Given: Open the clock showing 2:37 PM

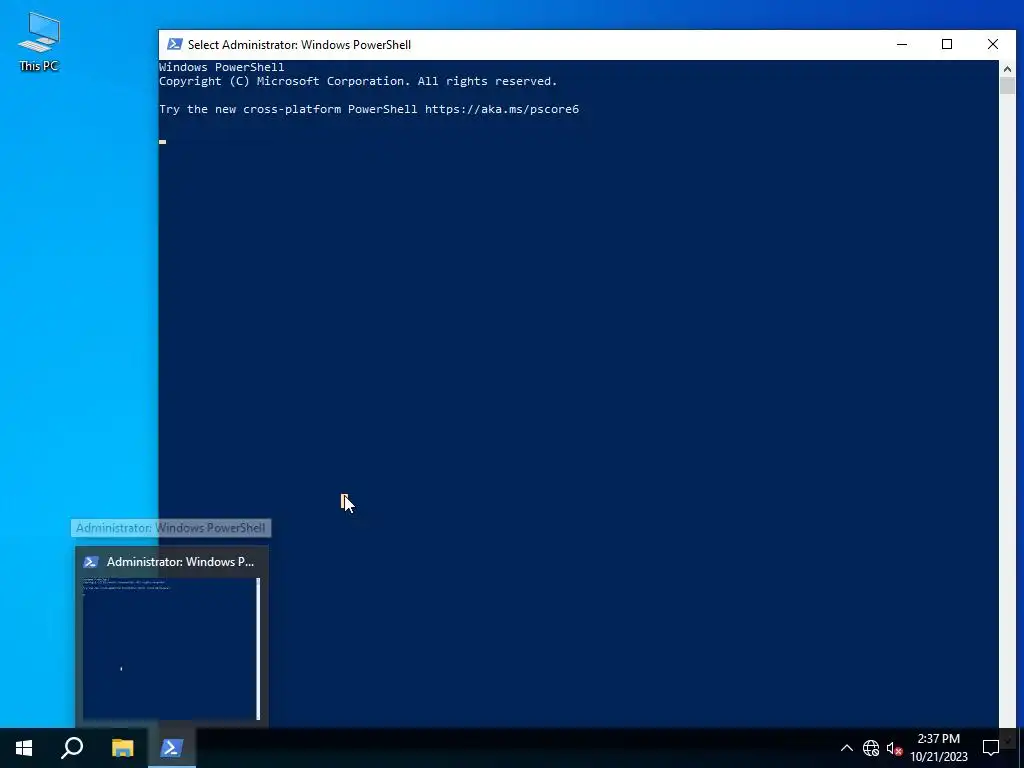Looking at the screenshot, I should coord(938,748).
